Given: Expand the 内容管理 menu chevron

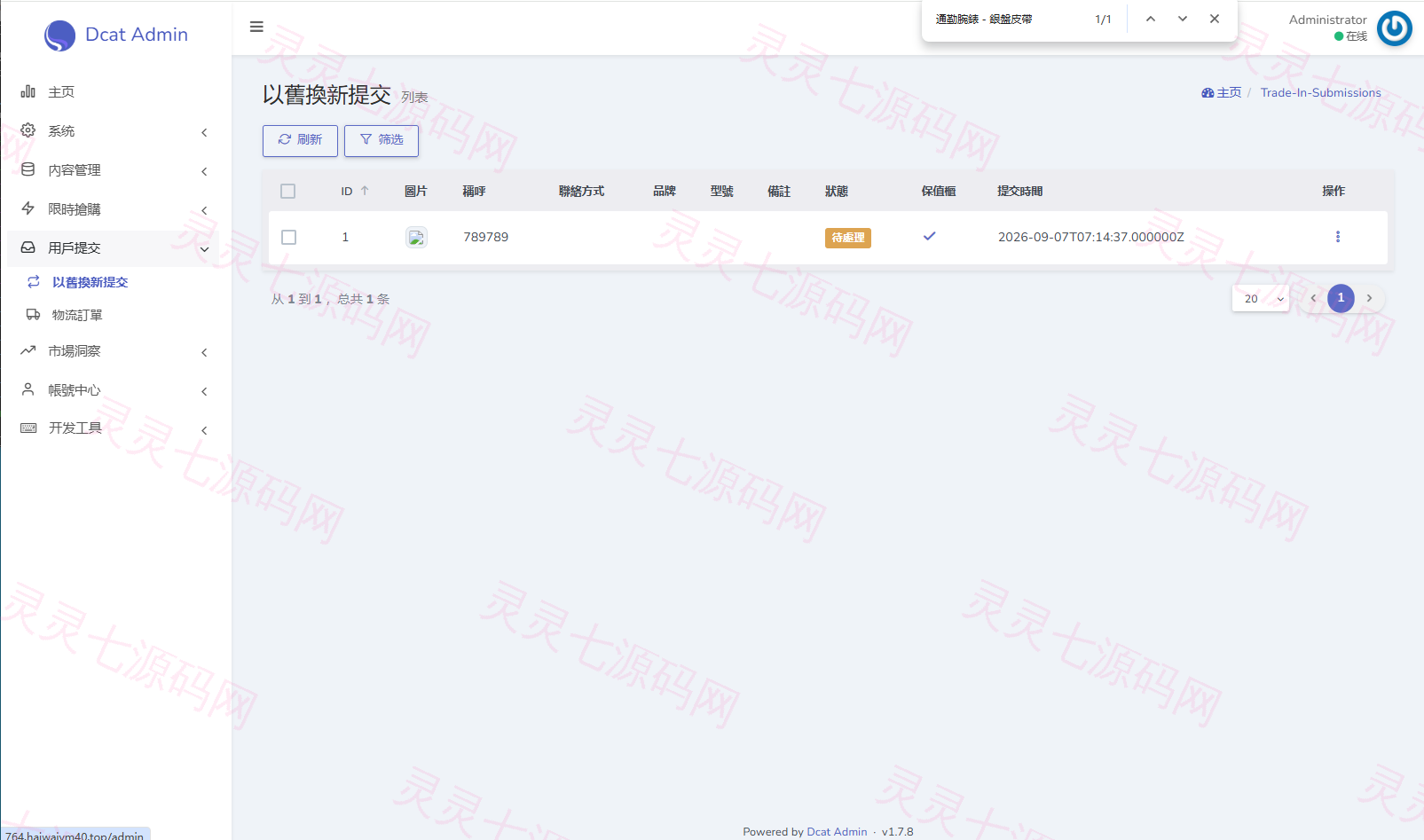Looking at the screenshot, I should pyautogui.click(x=204, y=171).
